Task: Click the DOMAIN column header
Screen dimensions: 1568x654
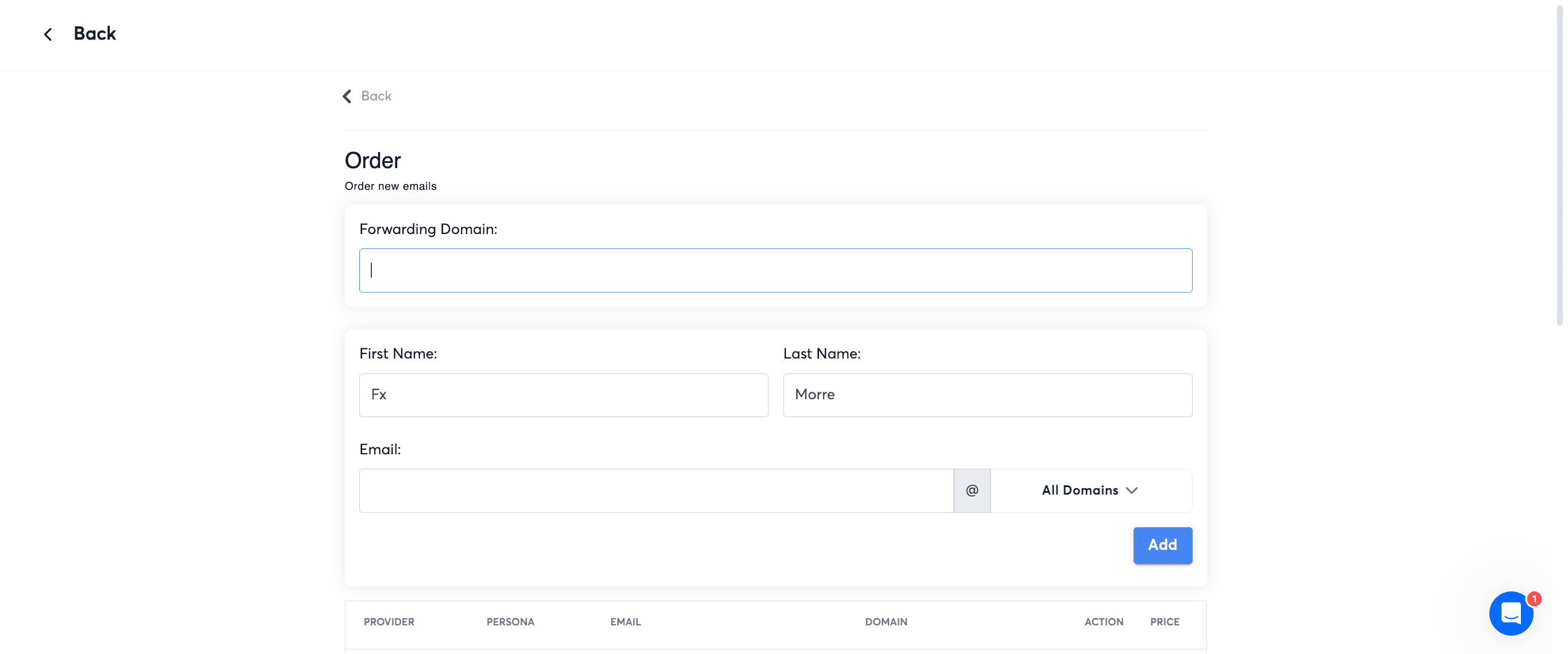Action: coord(886,622)
